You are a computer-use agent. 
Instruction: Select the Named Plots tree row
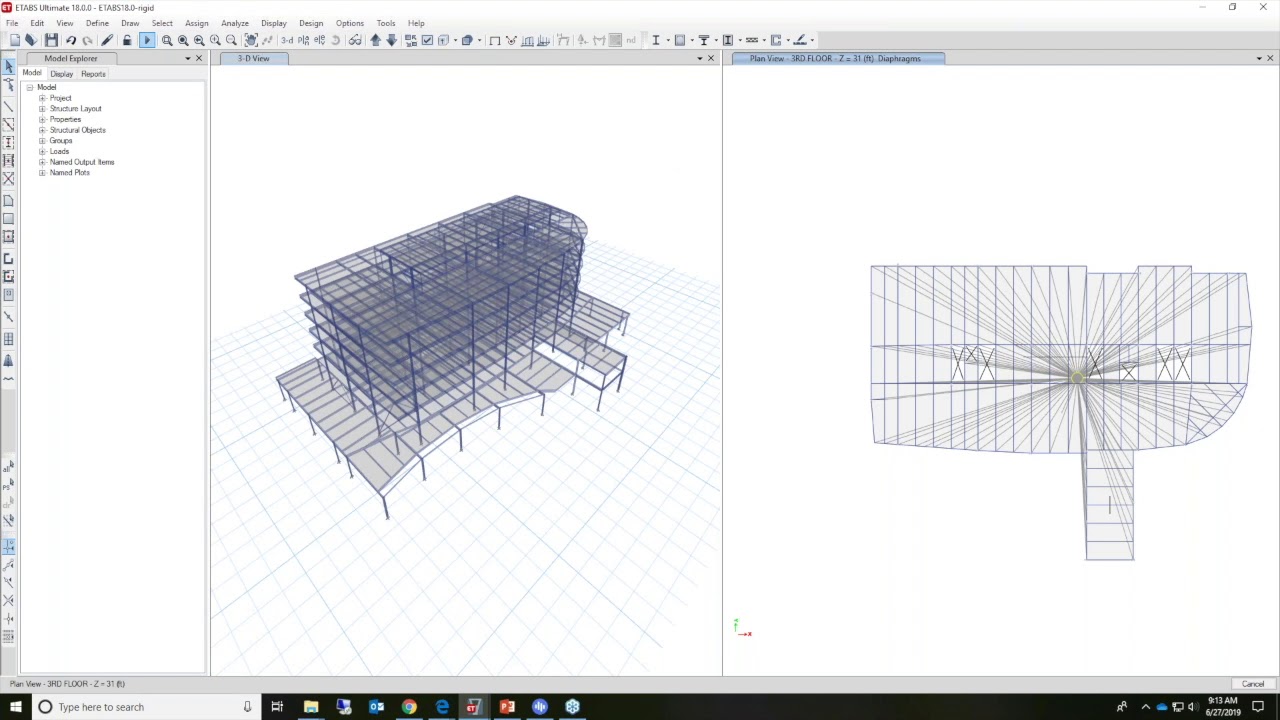pos(70,173)
